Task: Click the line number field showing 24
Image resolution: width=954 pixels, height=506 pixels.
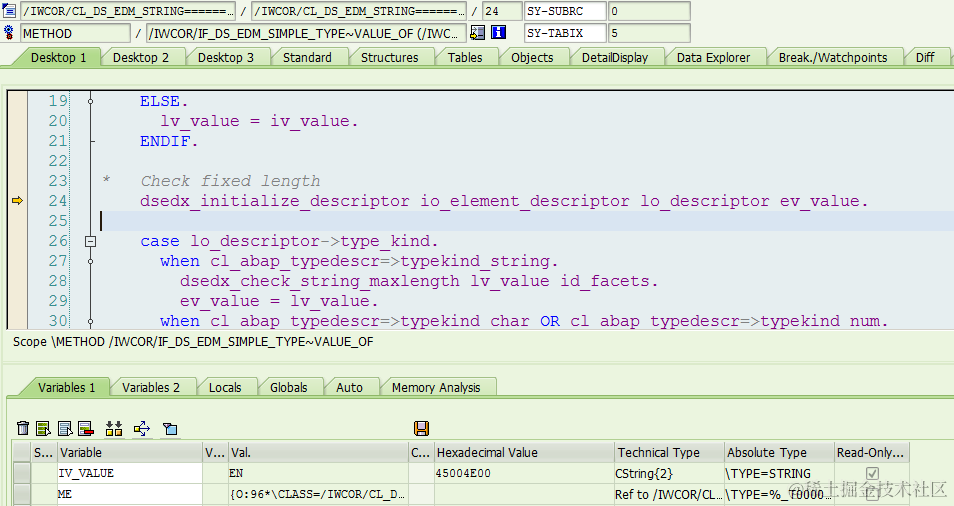Action: point(502,11)
